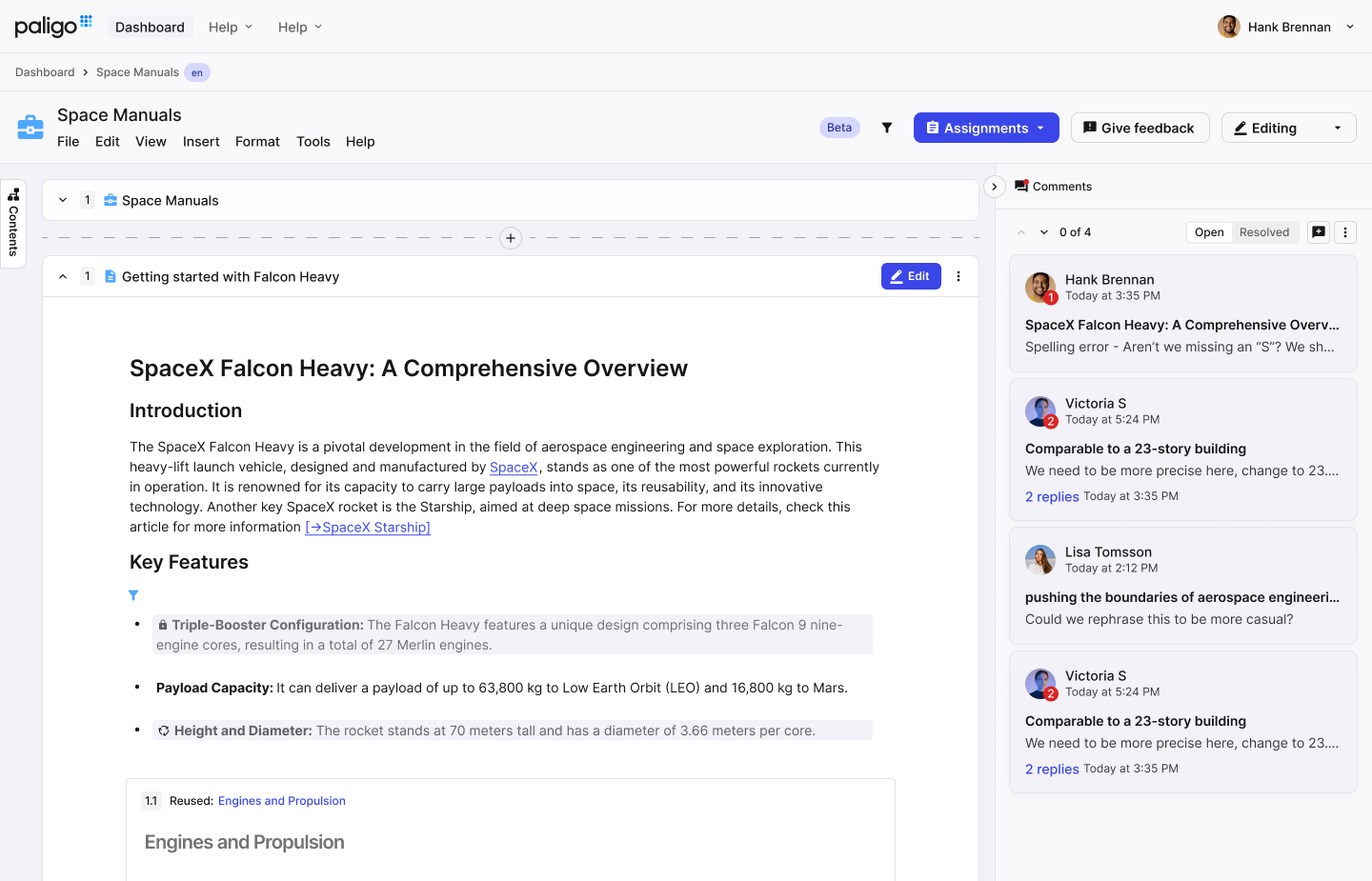
Task: Collapse the Comments panel with the arrow button
Action: (x=995, y=187)
